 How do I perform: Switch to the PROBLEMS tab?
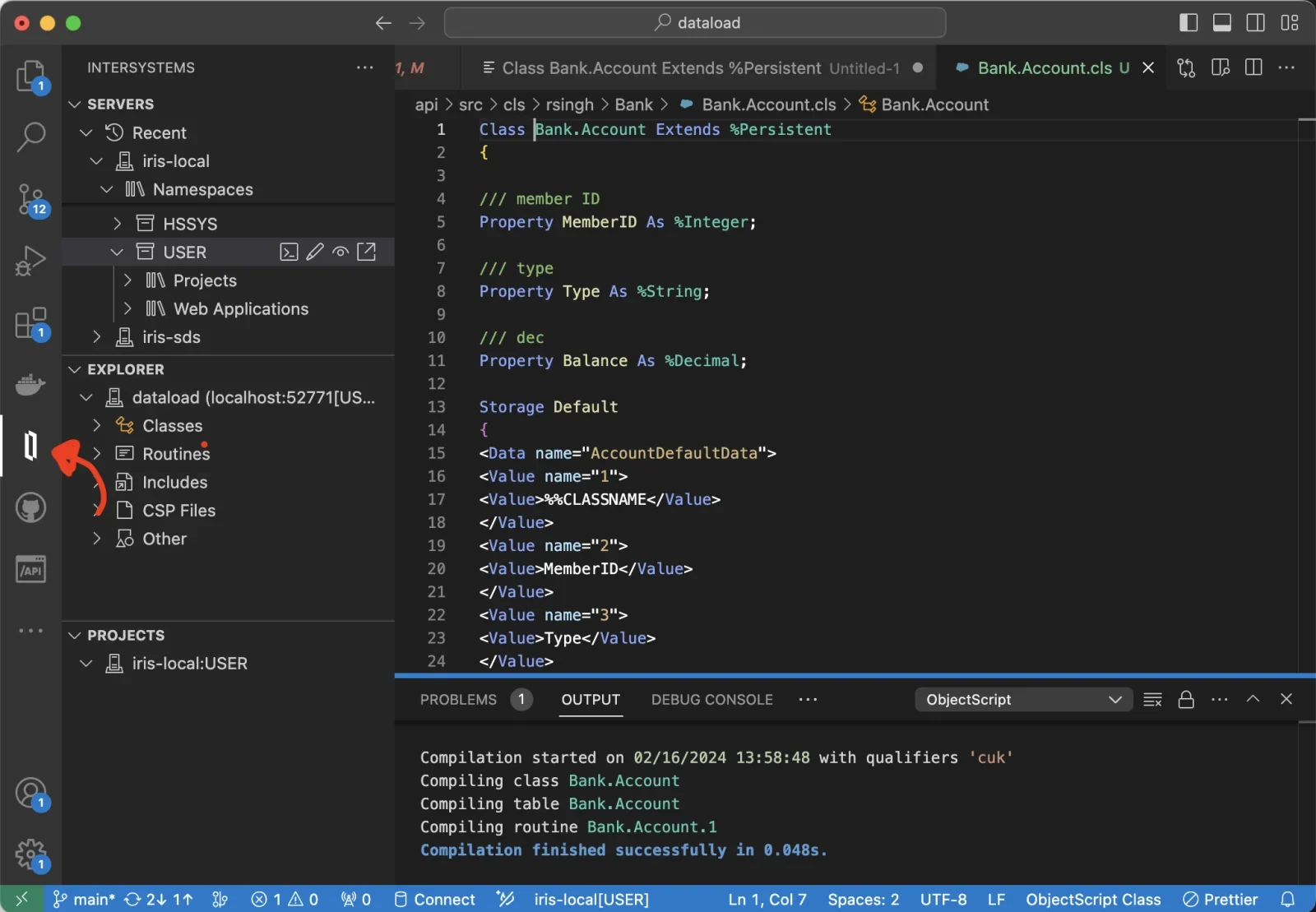click(458, 700)
